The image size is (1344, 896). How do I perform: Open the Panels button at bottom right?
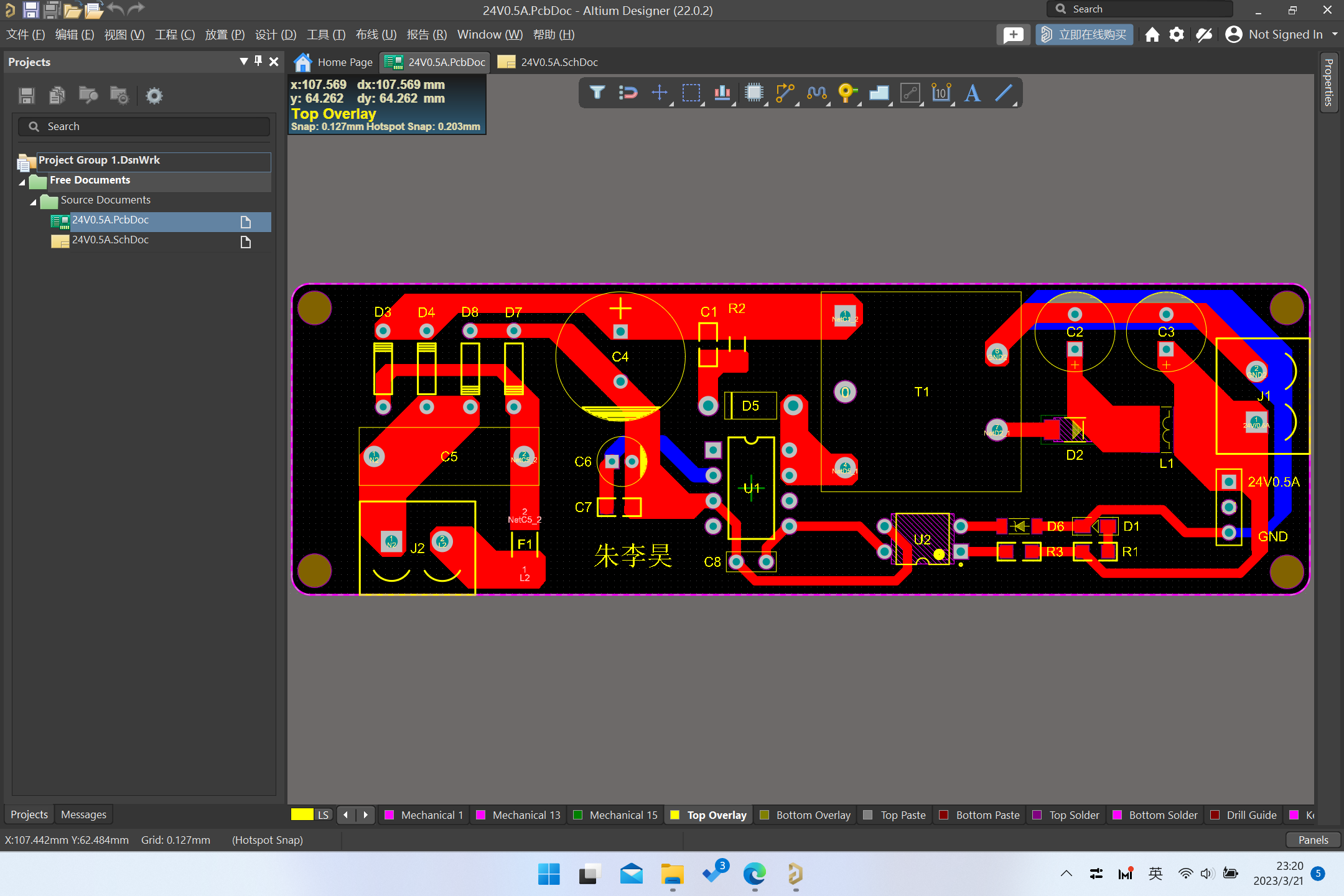pyautogui.click(x=1313, y=839)
